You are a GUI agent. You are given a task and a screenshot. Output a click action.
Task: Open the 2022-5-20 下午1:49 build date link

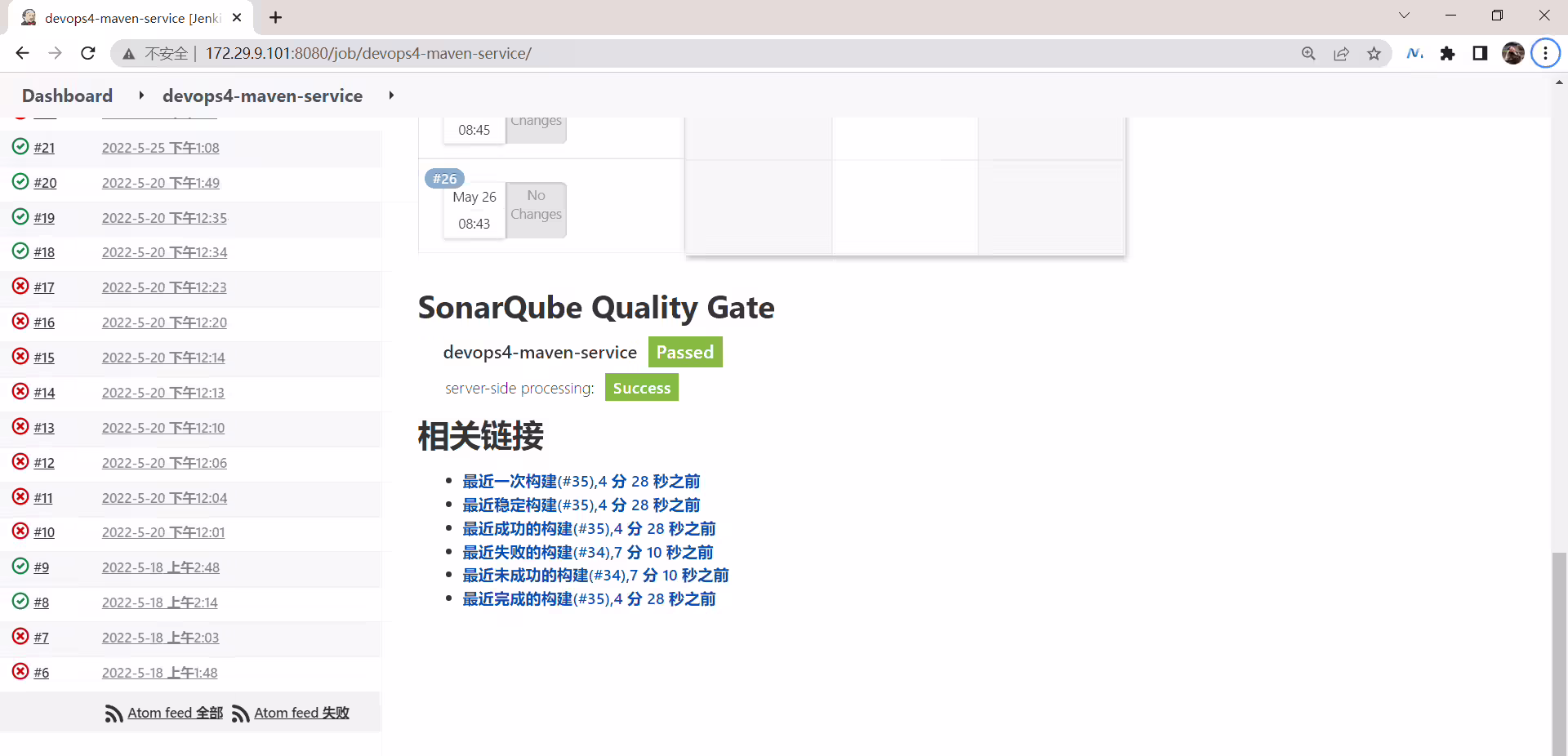point(161,183)
